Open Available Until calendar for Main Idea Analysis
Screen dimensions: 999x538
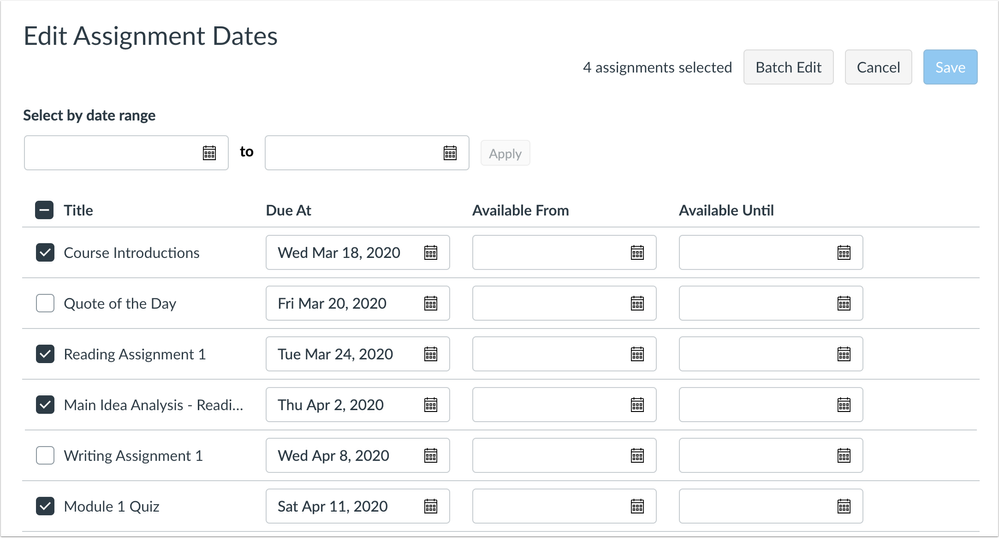tap(844, 405)
